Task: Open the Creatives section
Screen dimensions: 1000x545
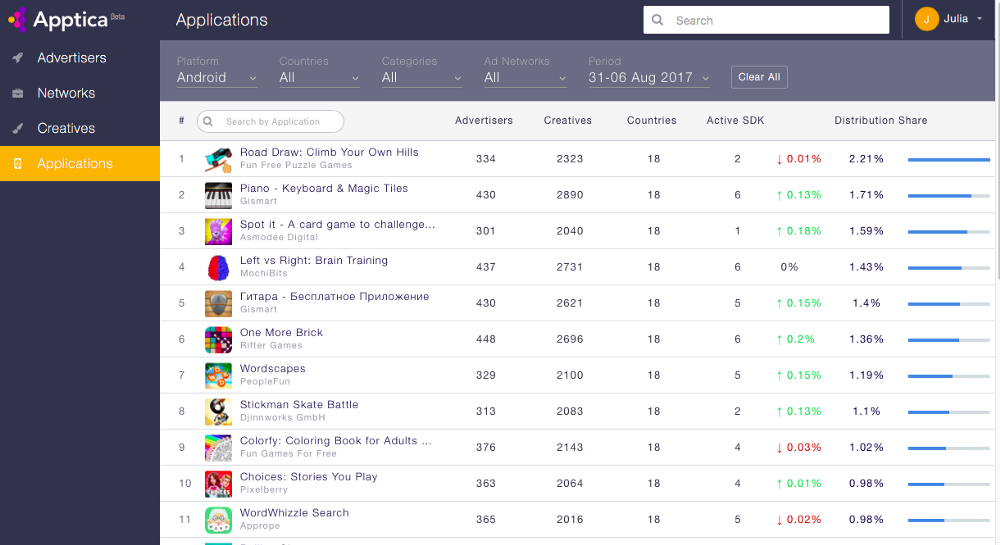Action: [80, 128]
